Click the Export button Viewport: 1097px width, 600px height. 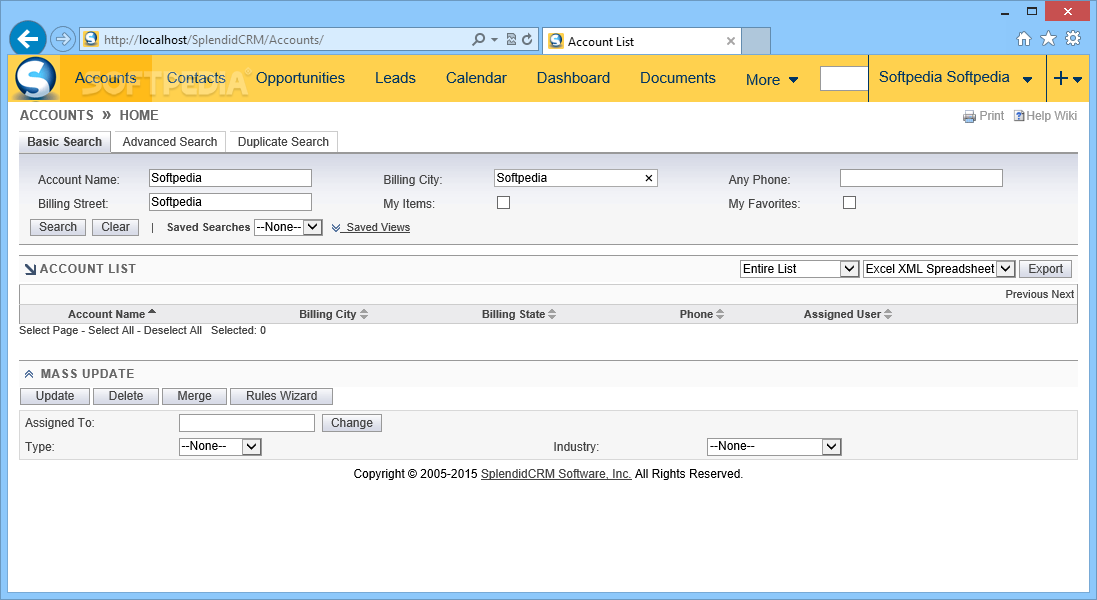(x=1045, y=269)
